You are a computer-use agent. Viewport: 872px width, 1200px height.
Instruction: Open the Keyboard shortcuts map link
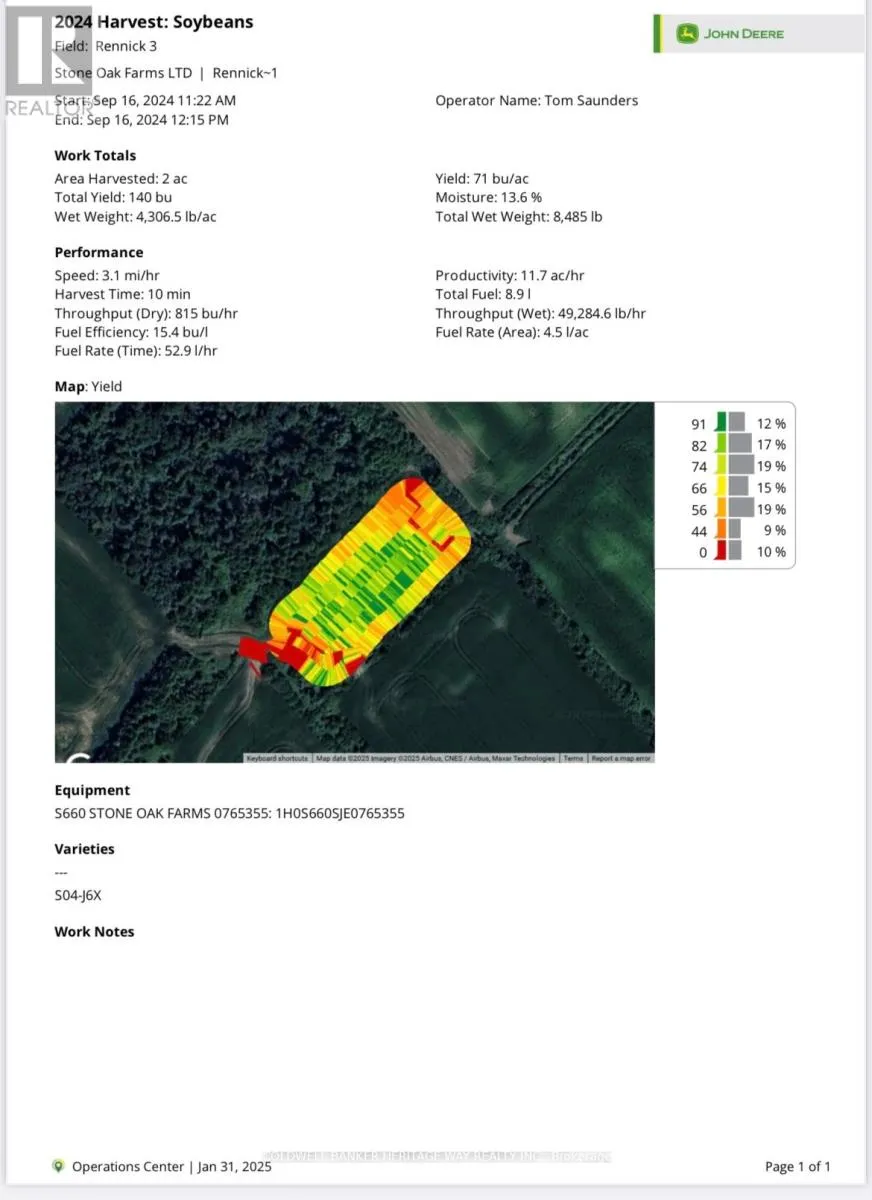[277, 758]
